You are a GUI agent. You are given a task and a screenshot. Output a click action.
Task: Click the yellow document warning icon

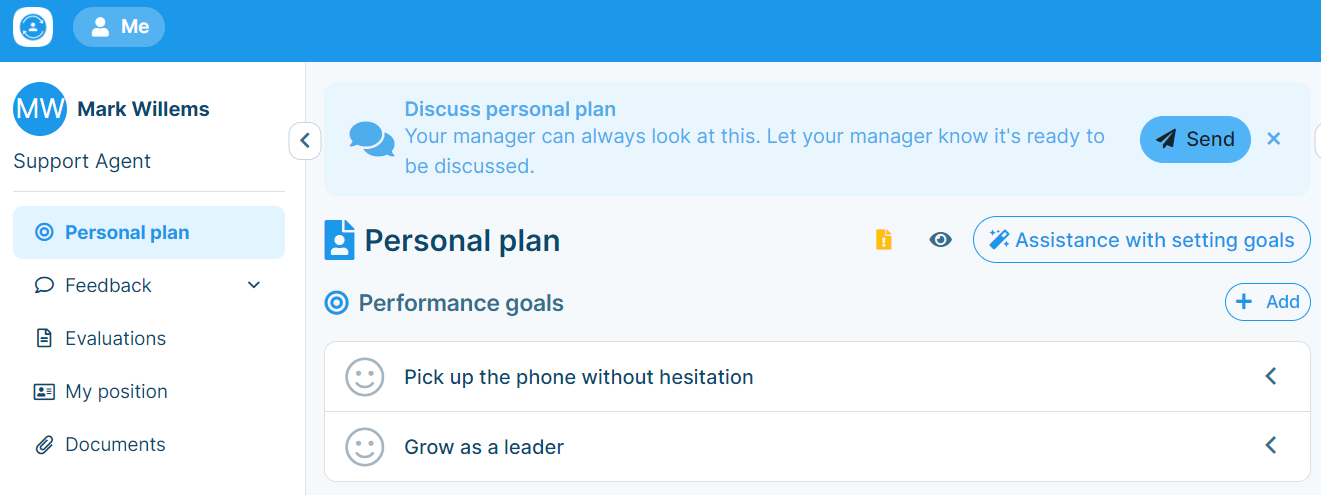point(883,240)
